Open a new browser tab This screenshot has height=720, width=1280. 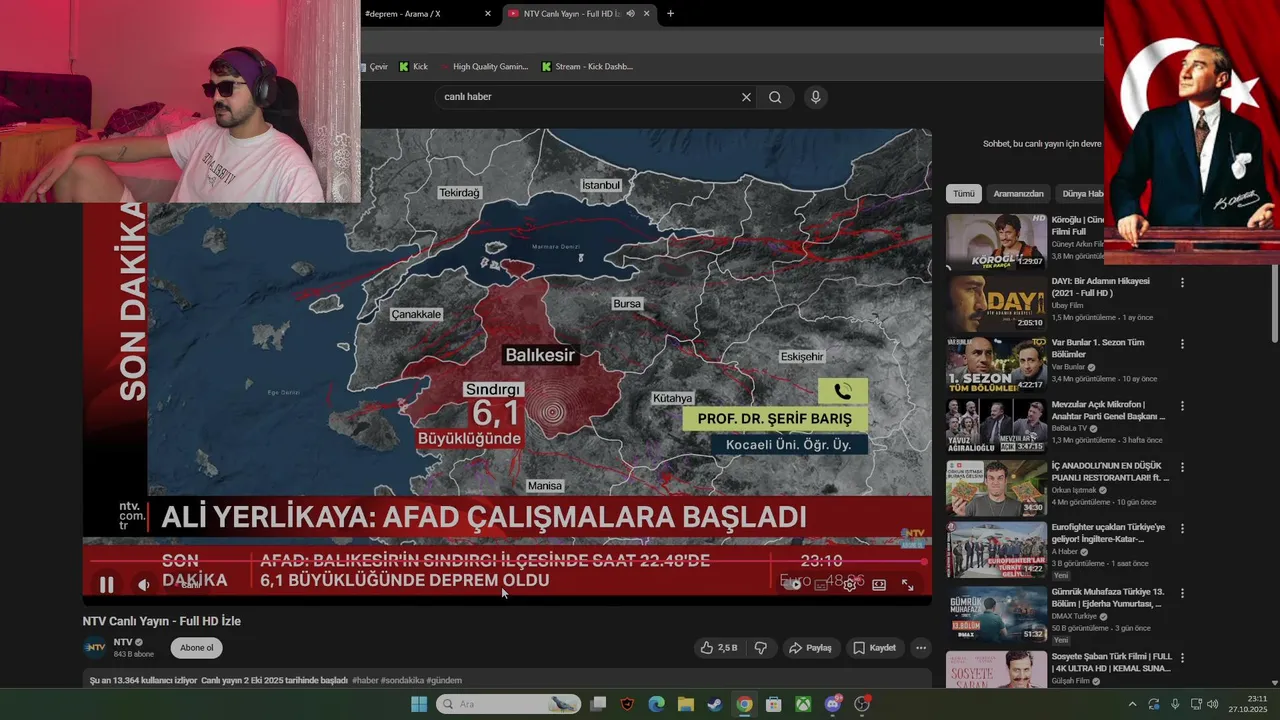pyautogui.click(x=670, y=14)
